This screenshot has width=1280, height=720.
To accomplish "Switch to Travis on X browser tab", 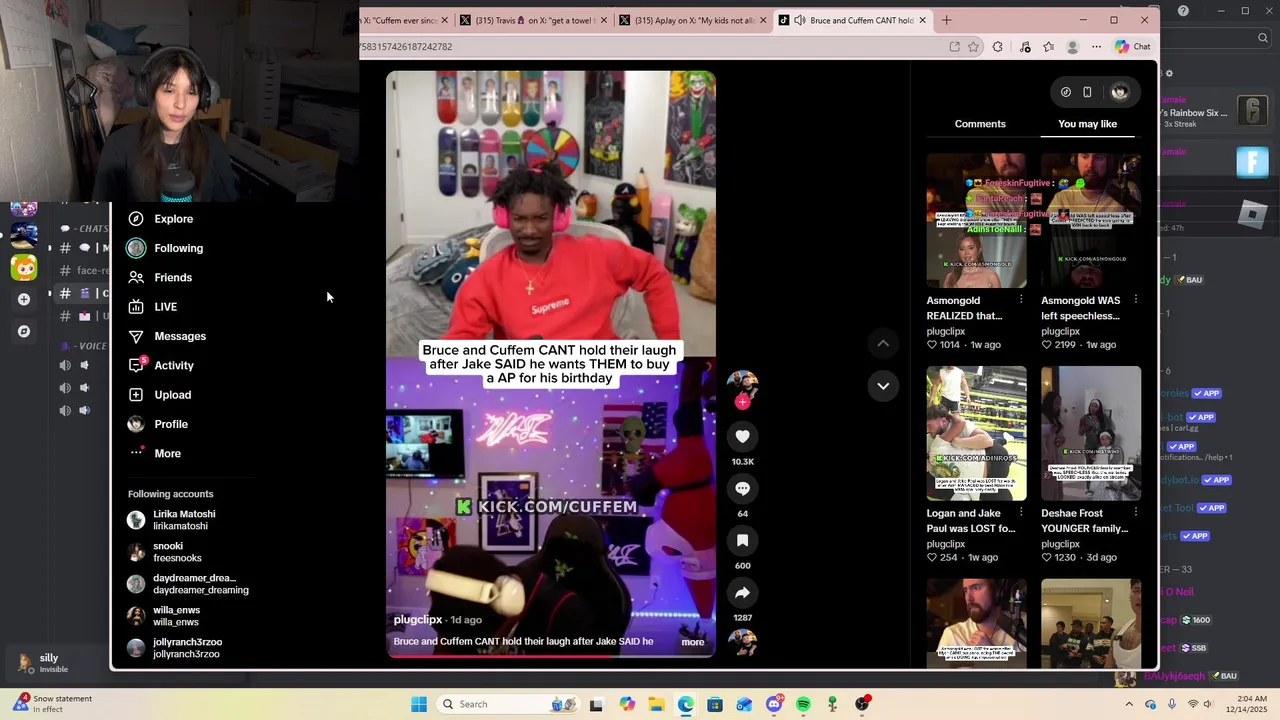I will click(535, 20).
